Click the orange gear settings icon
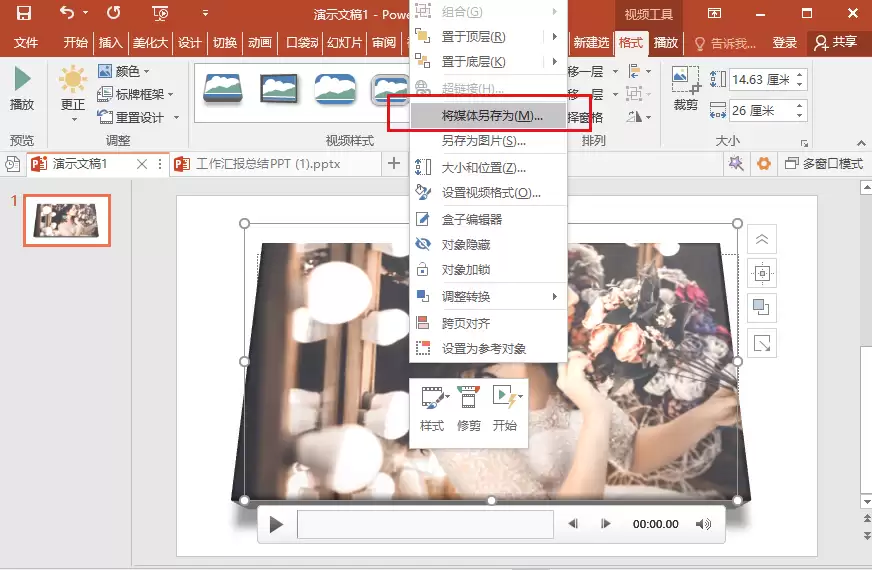The height and width of the screenshot is (570, 872). click(x=765, y=164)
